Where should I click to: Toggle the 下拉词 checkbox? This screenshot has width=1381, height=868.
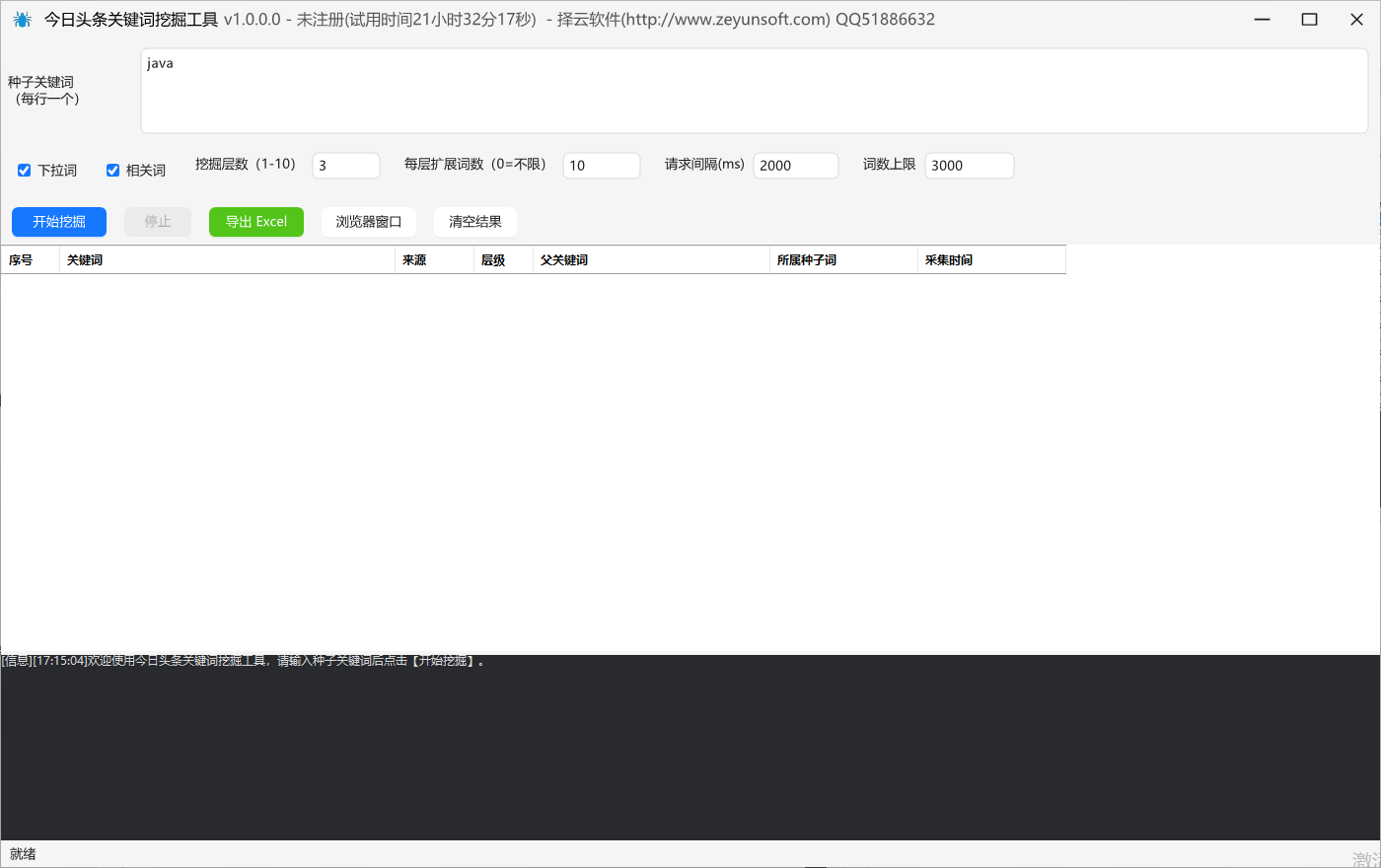click(x=25, y=171)
